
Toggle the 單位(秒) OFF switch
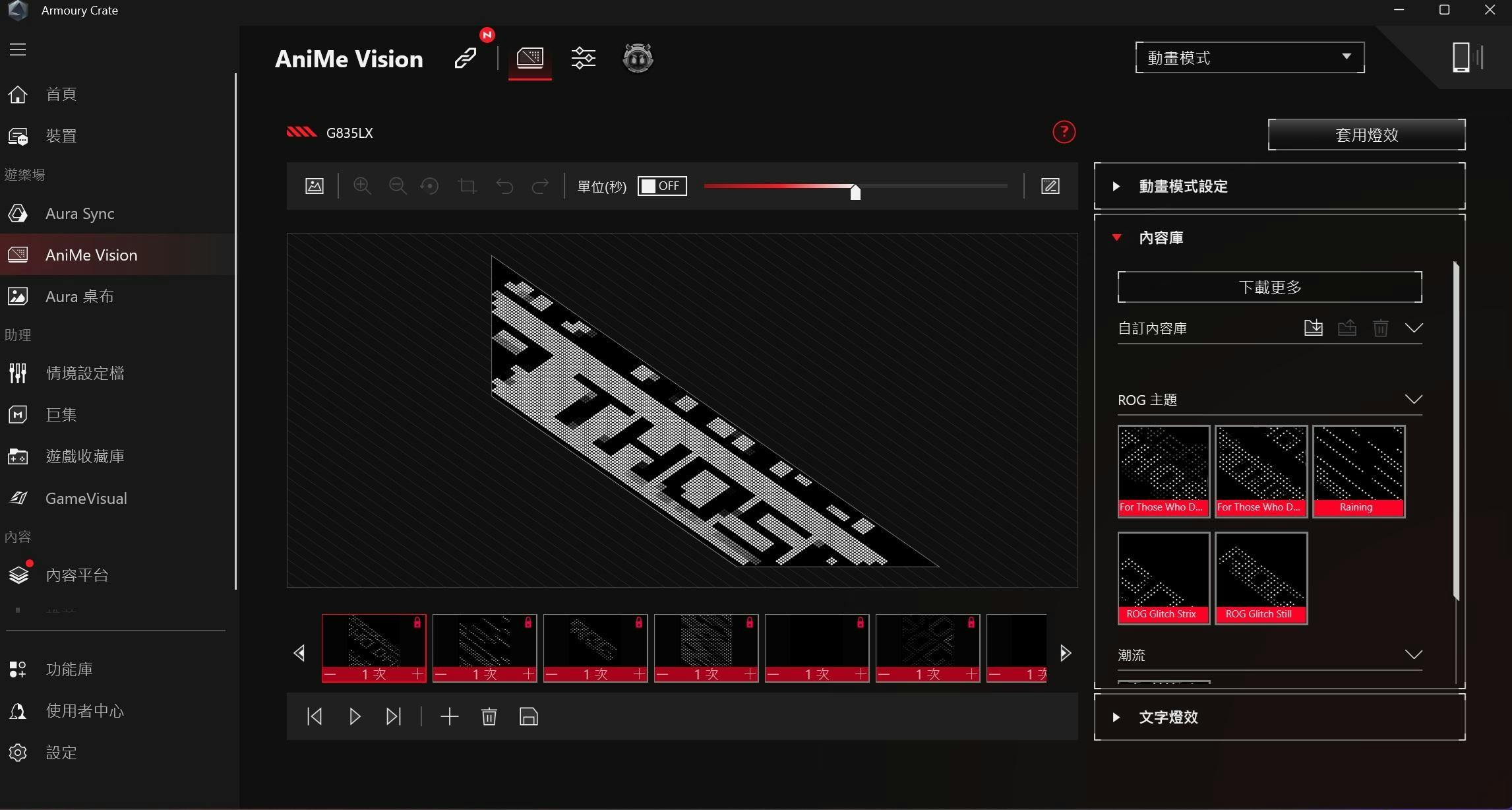point(662,186)
